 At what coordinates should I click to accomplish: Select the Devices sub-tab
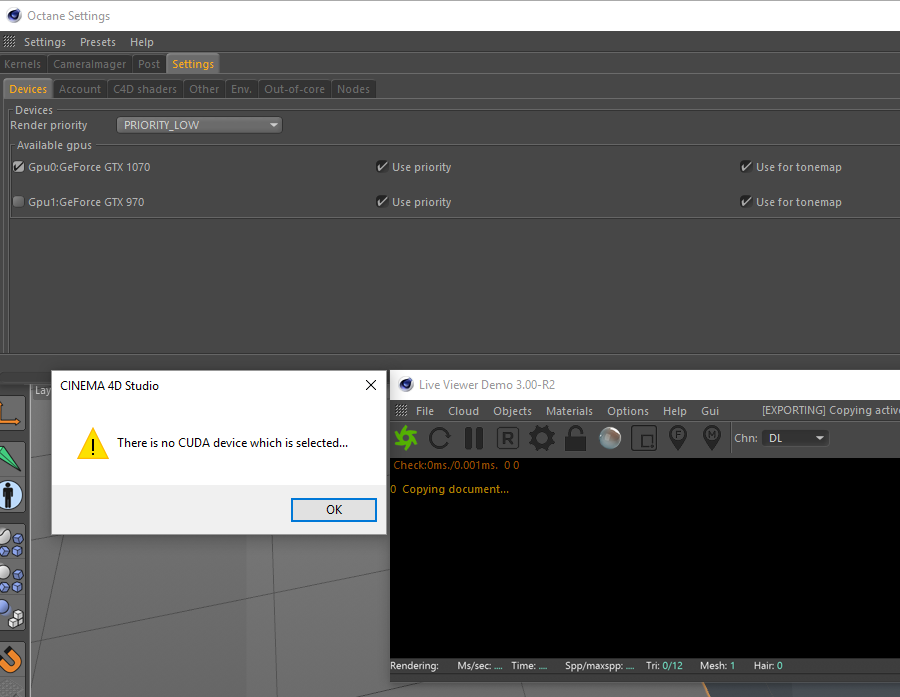(28, 89)
